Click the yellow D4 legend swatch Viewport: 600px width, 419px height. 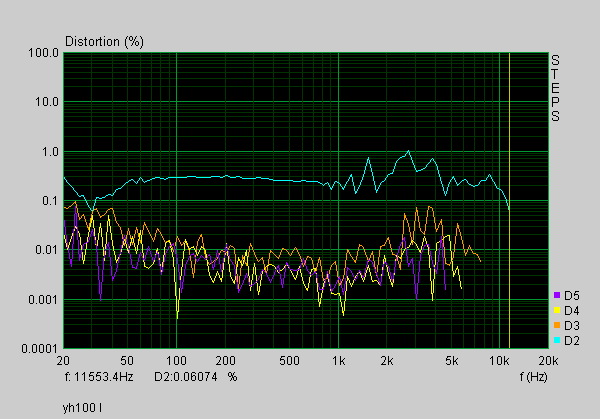(557, 310)
